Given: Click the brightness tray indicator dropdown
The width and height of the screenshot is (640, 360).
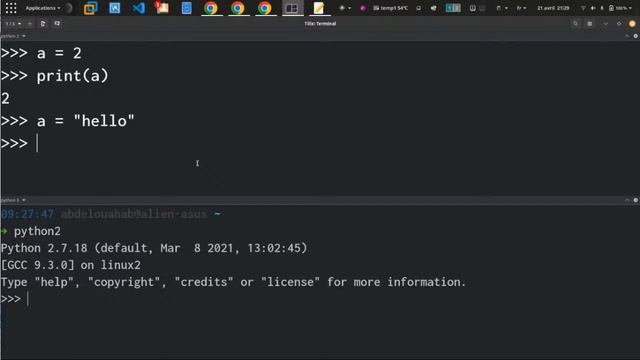Looking at the screenshot, I should pos(345,8).
